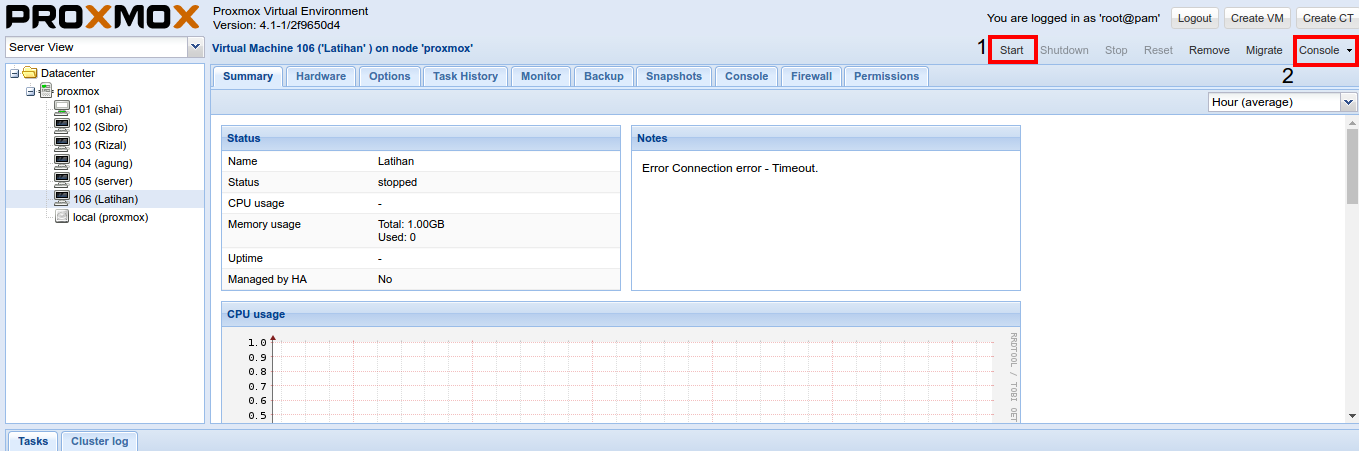Click the monitor icon of VM 105 (server)

click(62, 181)
